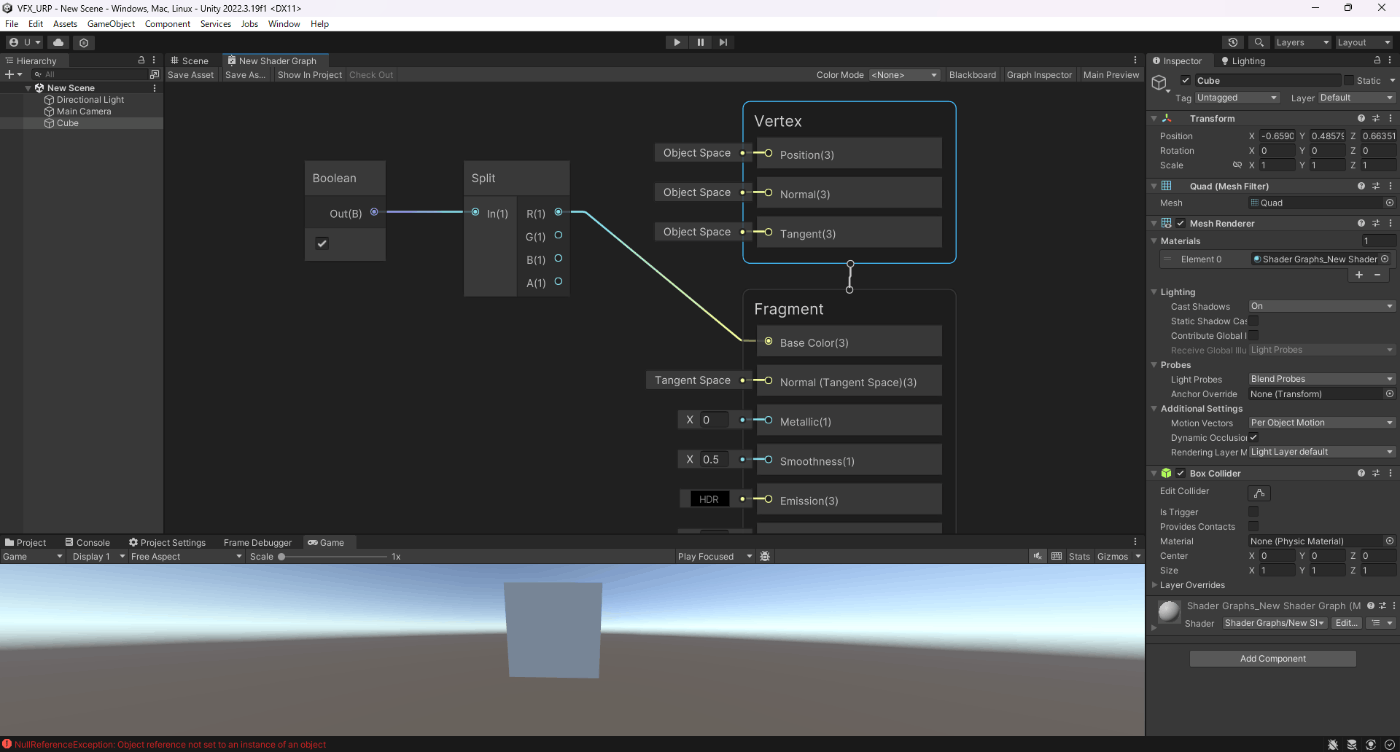1400x752 pixels.
Task: Click the material Edit... button
Action: pyautogui.click(x=1347, y=623)
